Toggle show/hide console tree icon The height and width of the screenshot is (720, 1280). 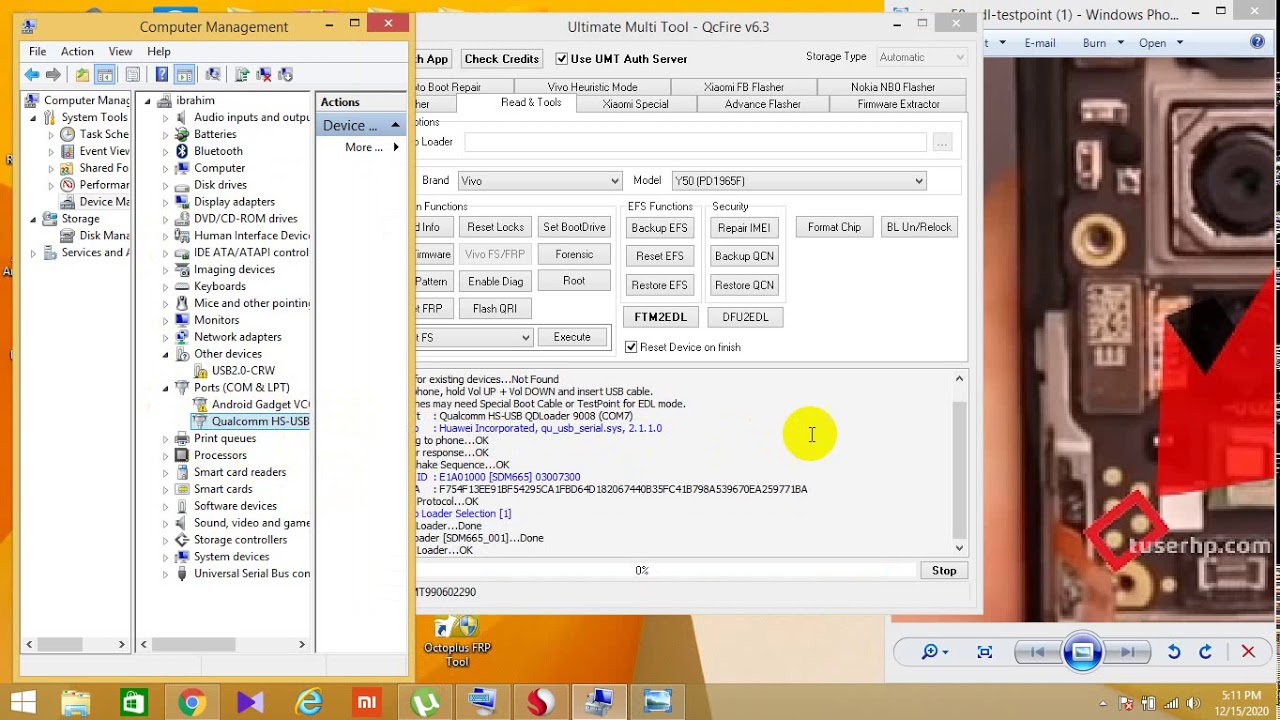(105, 75)
